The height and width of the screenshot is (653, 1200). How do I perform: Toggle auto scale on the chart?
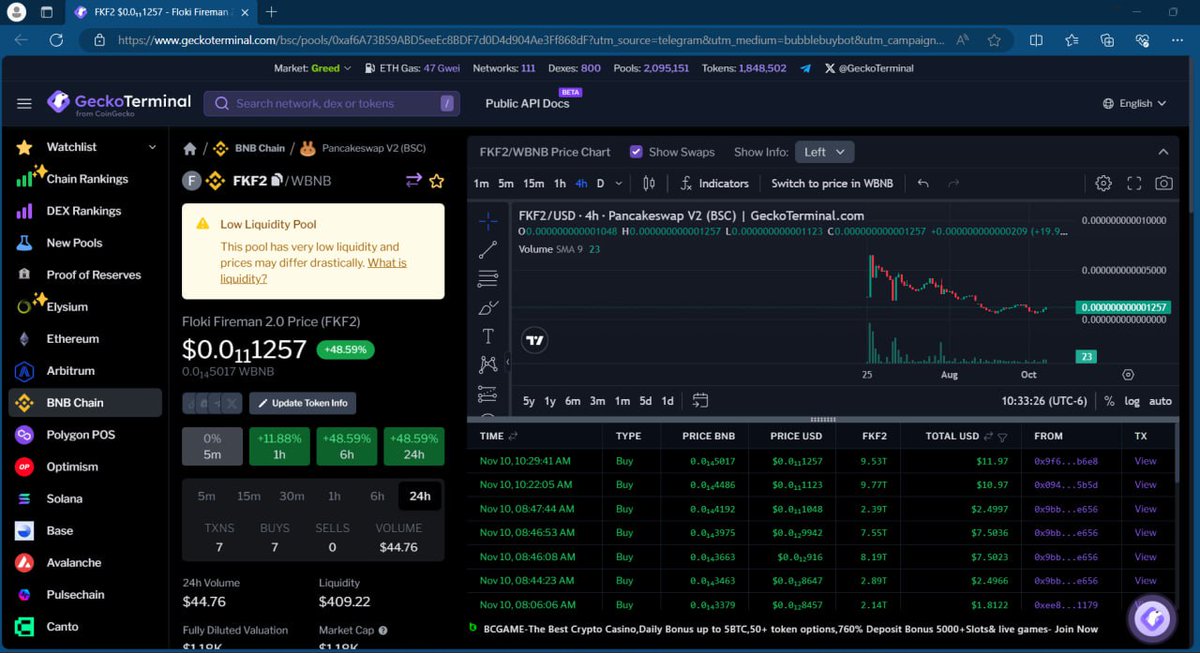pyautogui.click(x=1160, y=401)
